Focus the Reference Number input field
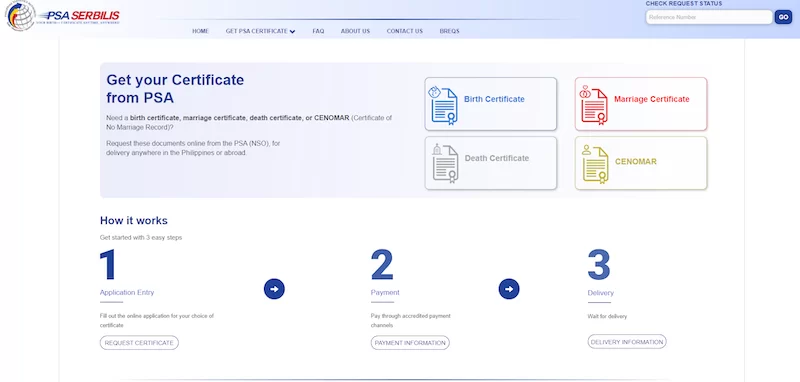Image resolution: width=800 pixels, height=382 pixels. point(709,17)
